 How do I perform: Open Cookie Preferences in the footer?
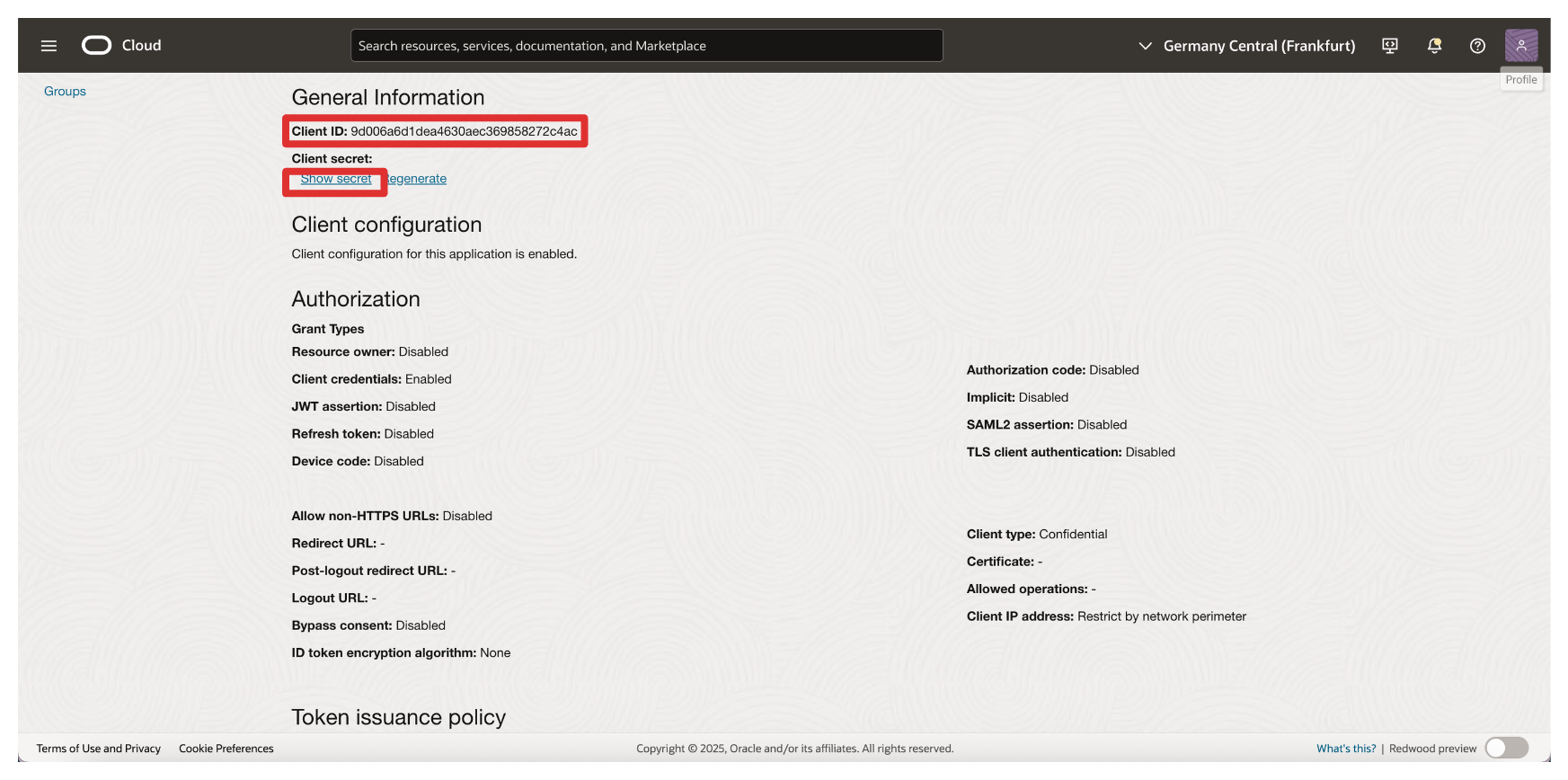pyautogui.click(x=226, y=749)
